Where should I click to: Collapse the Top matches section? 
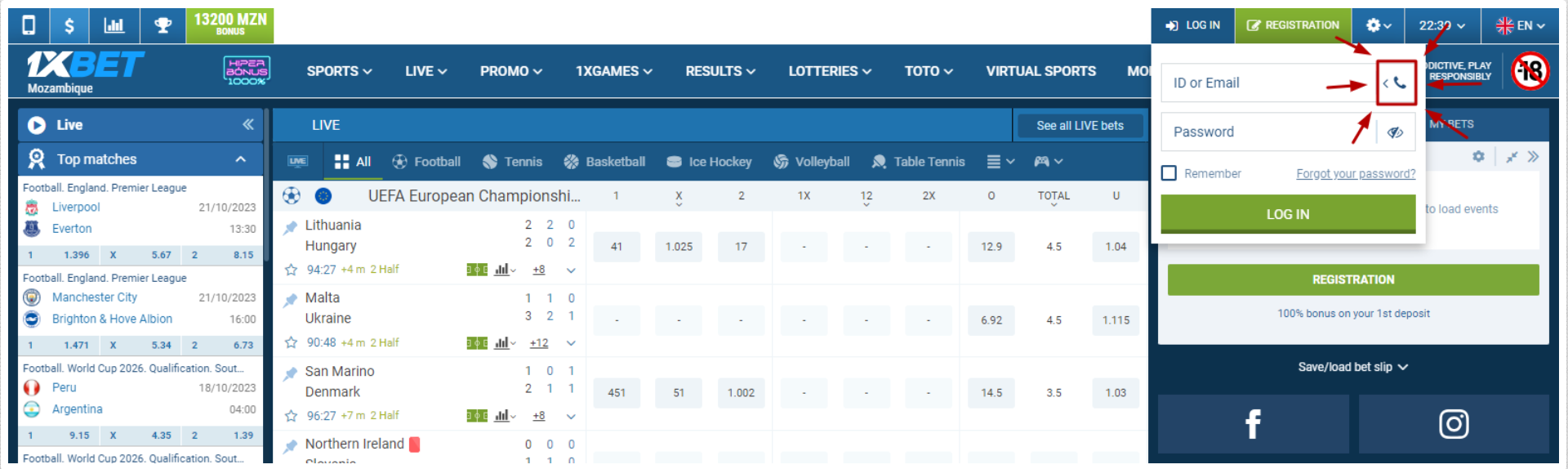(241, 159)
